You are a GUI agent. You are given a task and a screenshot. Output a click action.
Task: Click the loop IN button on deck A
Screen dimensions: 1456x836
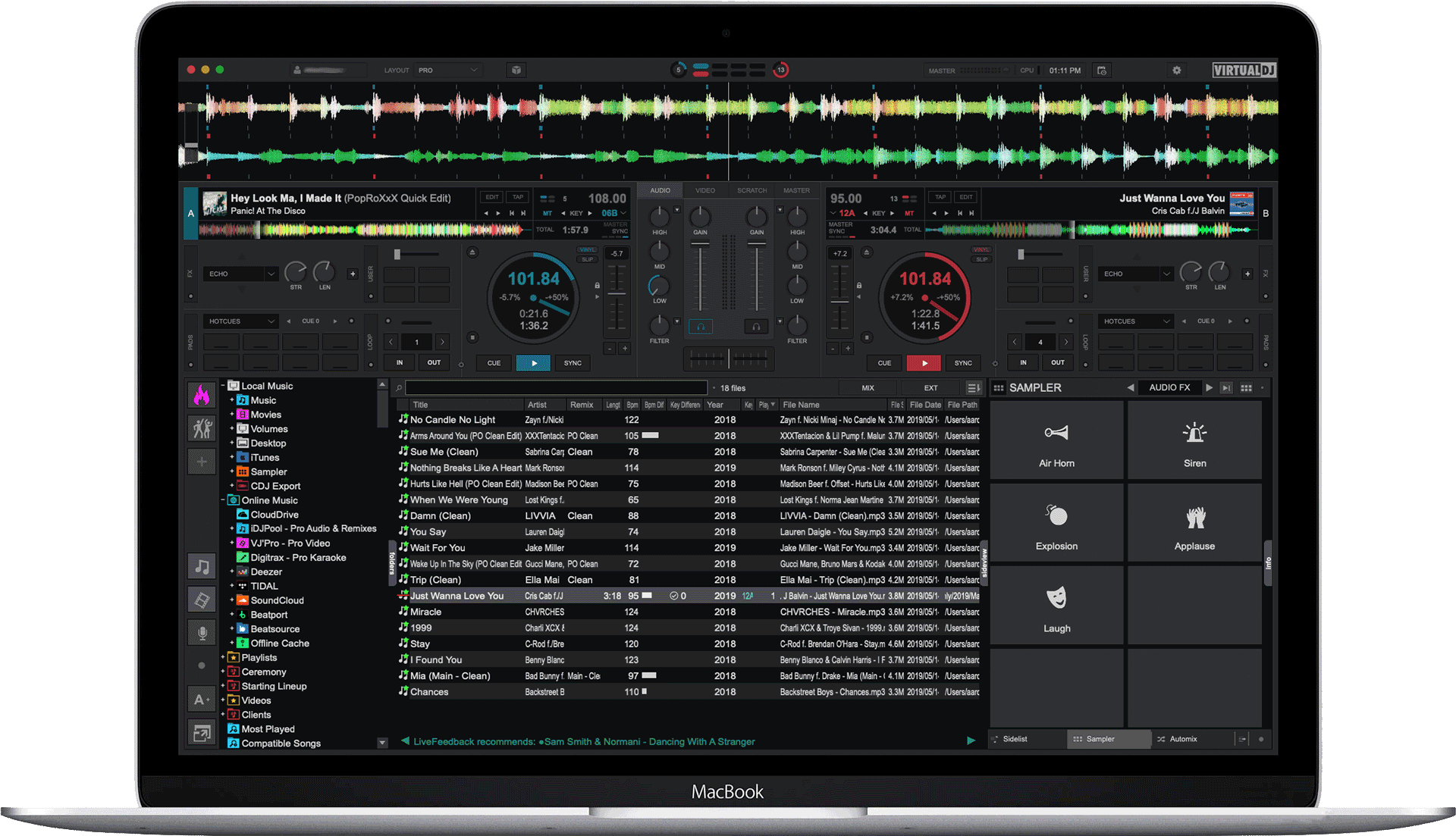tap(400, 363)
